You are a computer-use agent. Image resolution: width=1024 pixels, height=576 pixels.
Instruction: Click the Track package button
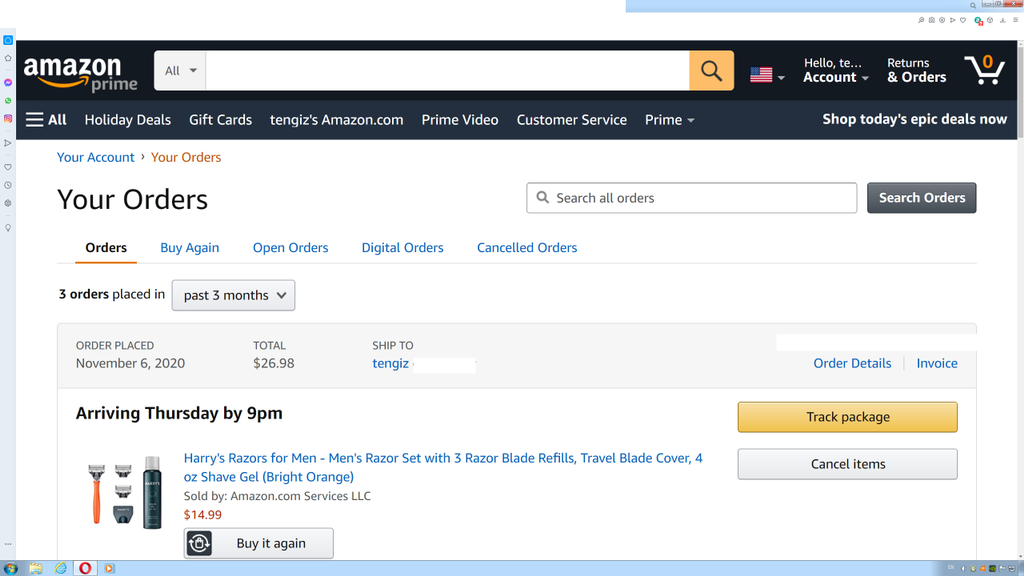tap(848, 417)
